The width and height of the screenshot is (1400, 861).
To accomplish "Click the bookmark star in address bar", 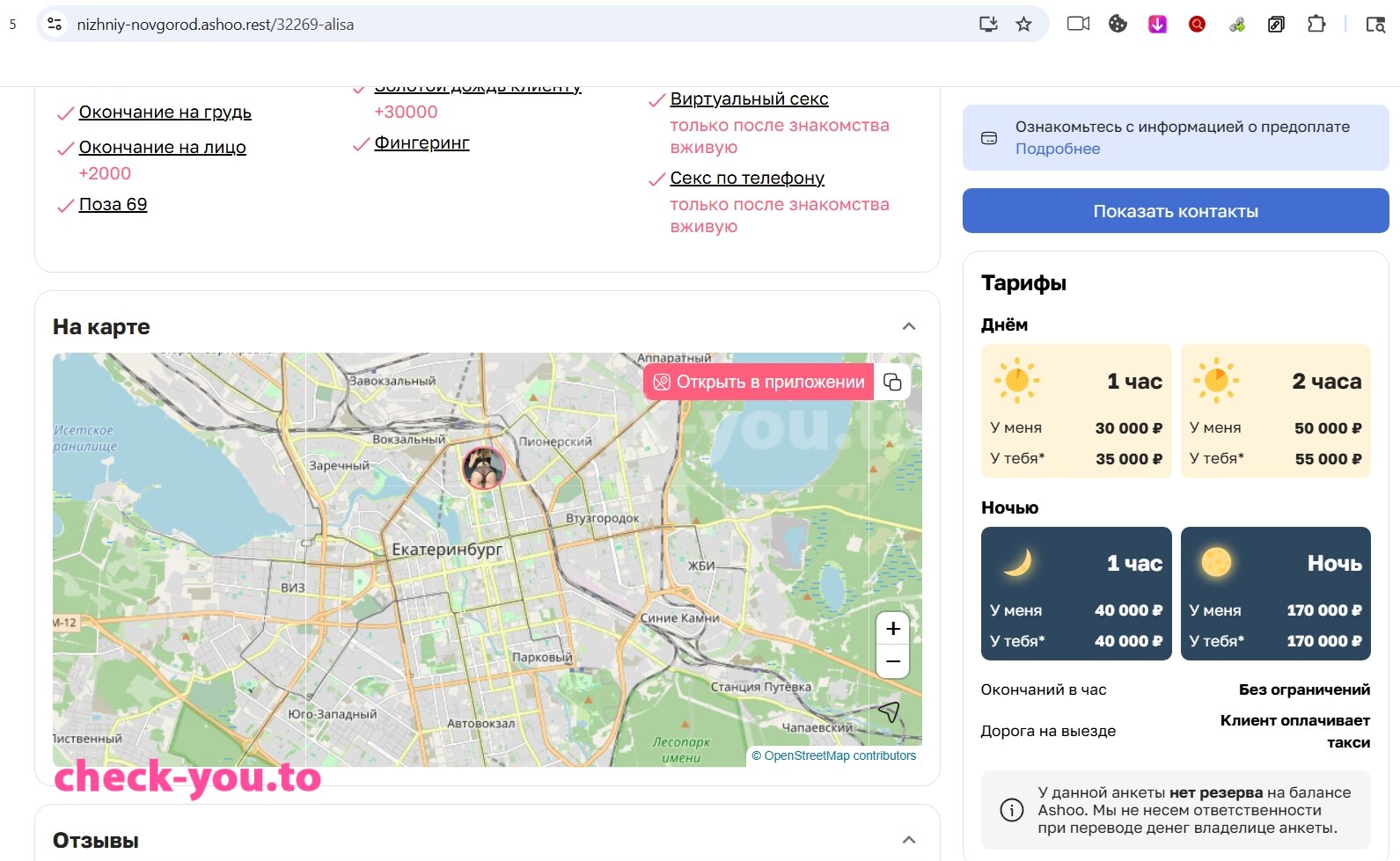I will coord(1023,25).
